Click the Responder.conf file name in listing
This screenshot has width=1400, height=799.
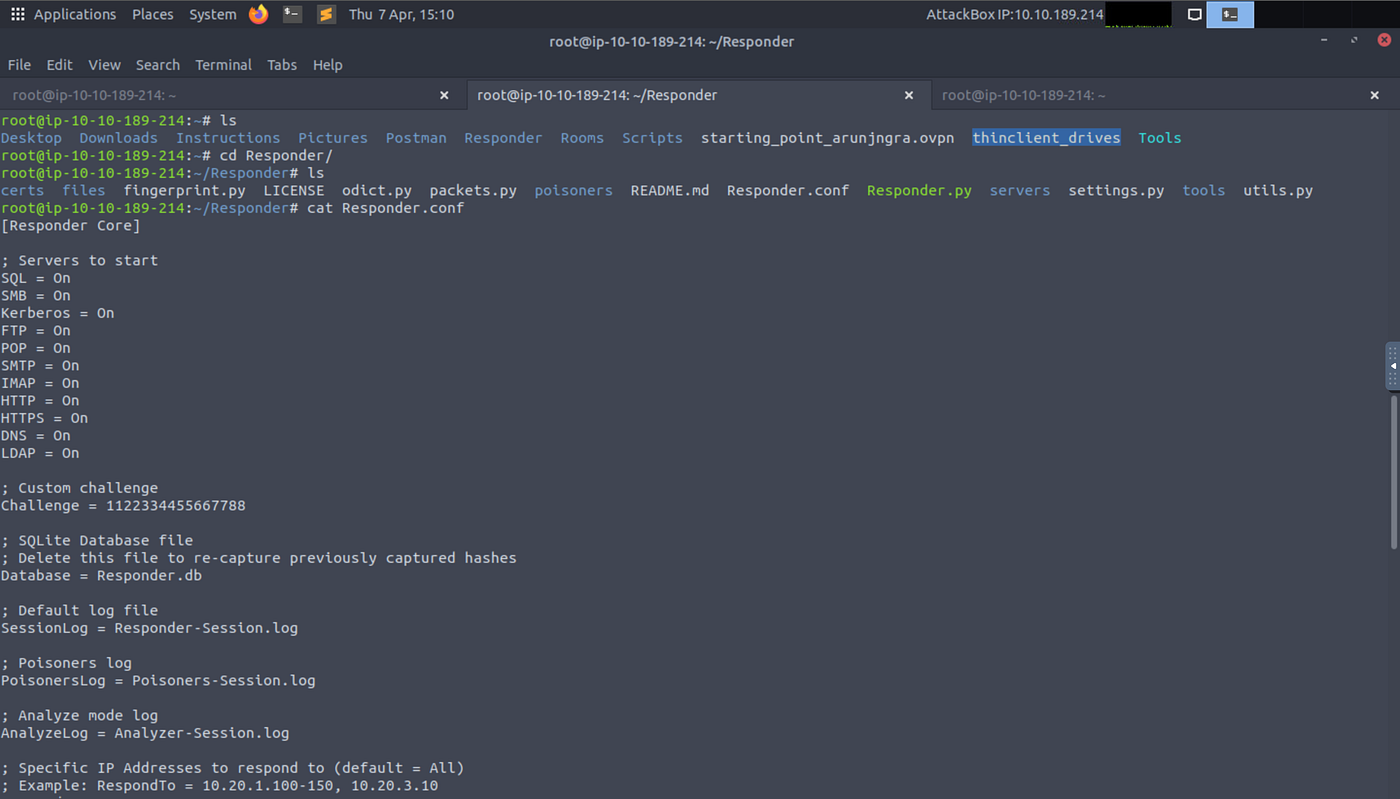788,190
